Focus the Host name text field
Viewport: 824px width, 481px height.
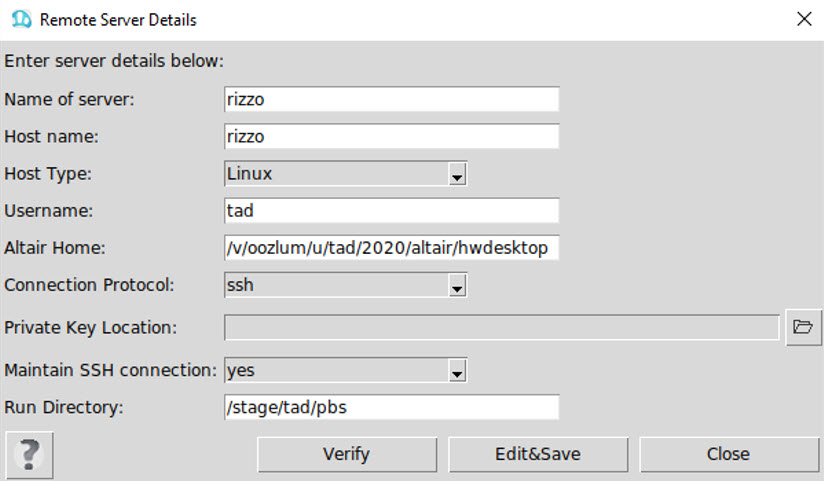click(392, 137)
